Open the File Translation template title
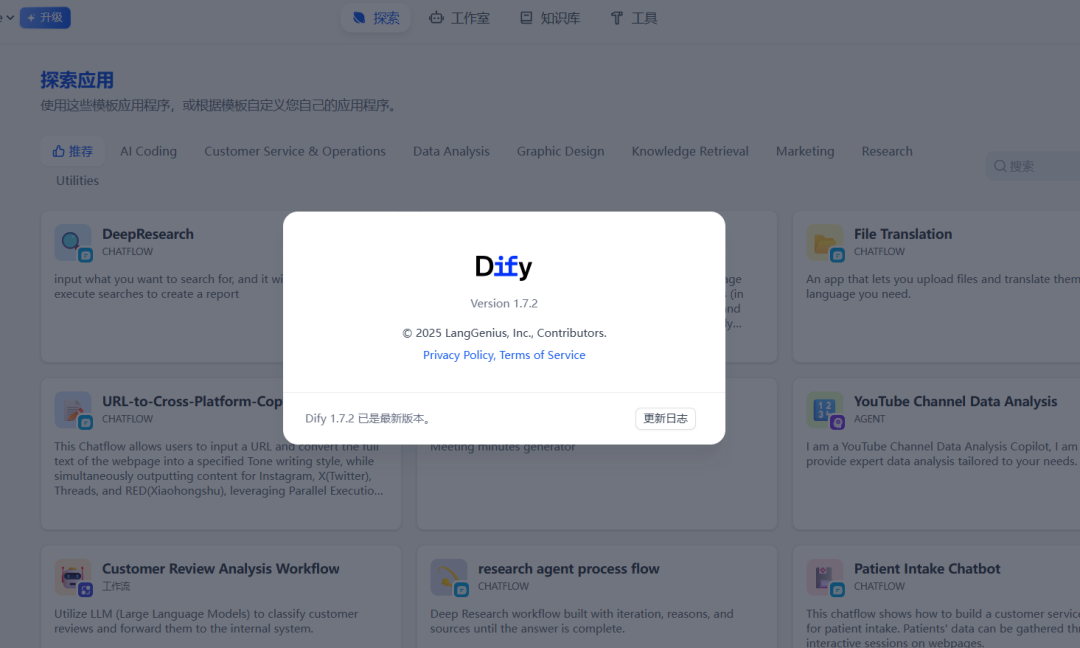Viewport: 1080px width, 648px height. pyautogui.click(x=903, y=234)
